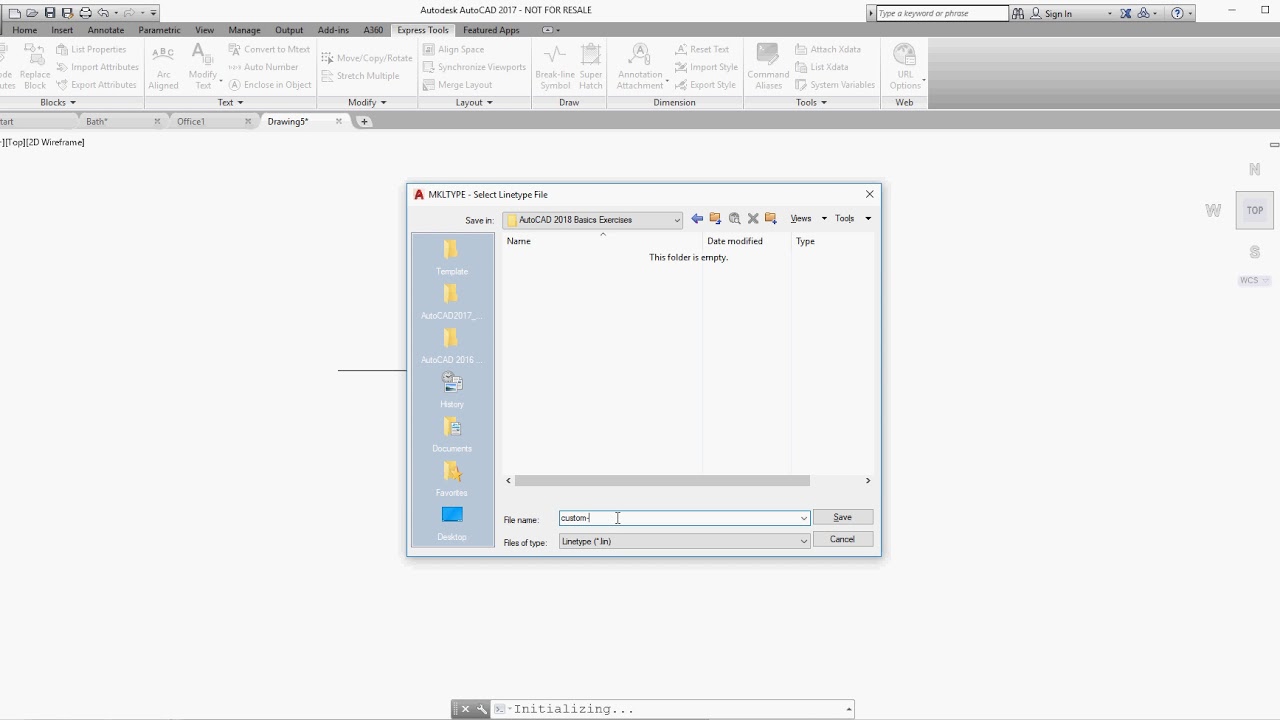Image resolution: width=1280 pixels, height=720 pixels.
Task: Click the Save button
Action: (842, 517)
